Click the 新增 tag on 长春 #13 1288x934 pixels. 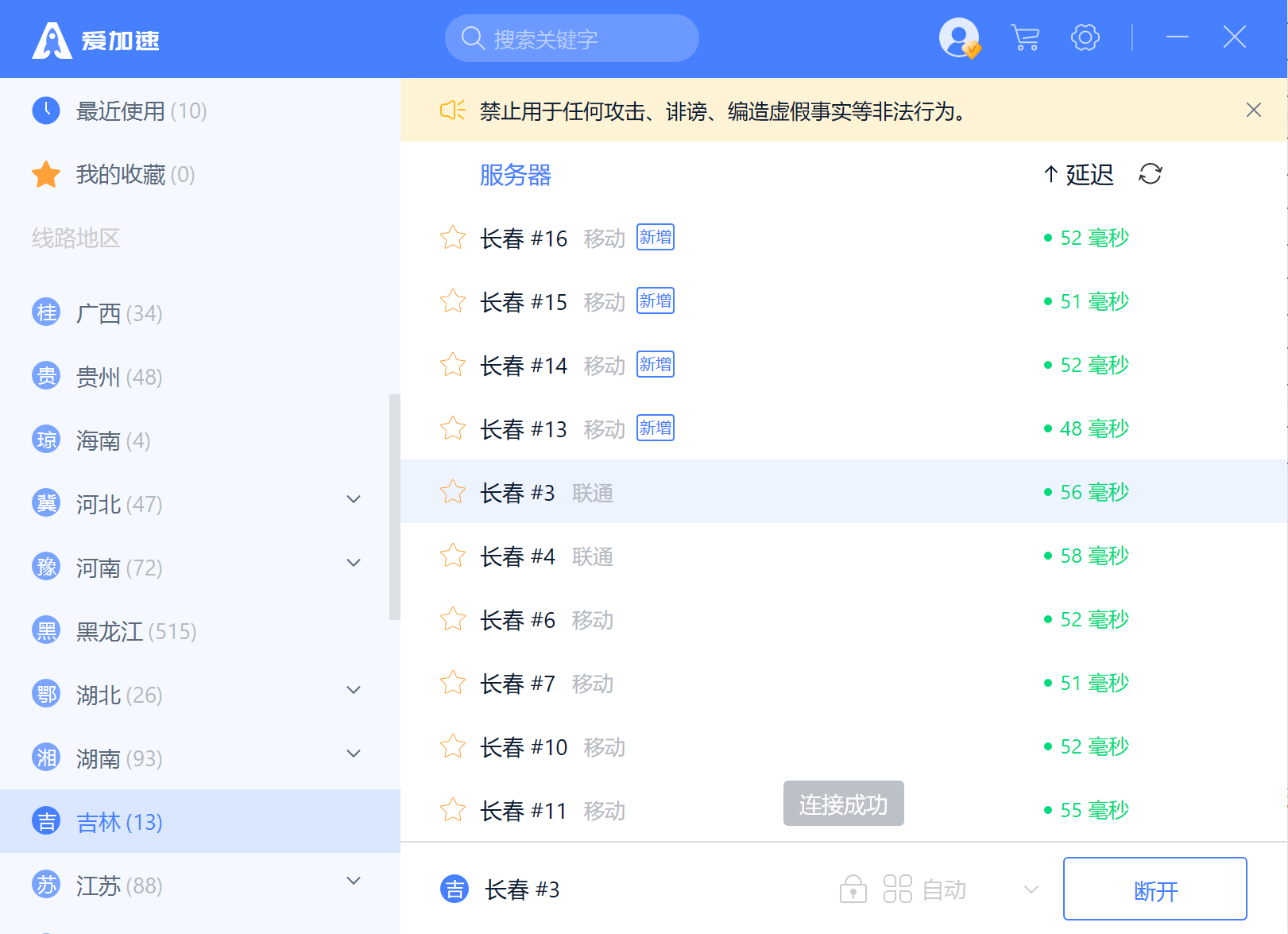coord(656,428)
